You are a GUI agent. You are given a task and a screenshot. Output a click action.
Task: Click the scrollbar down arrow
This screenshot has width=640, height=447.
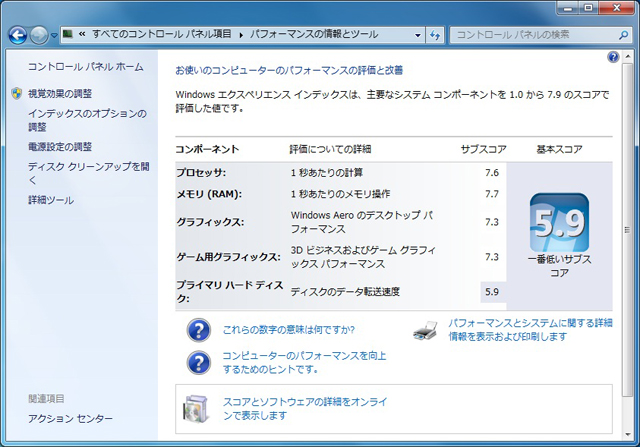[628, 435]
